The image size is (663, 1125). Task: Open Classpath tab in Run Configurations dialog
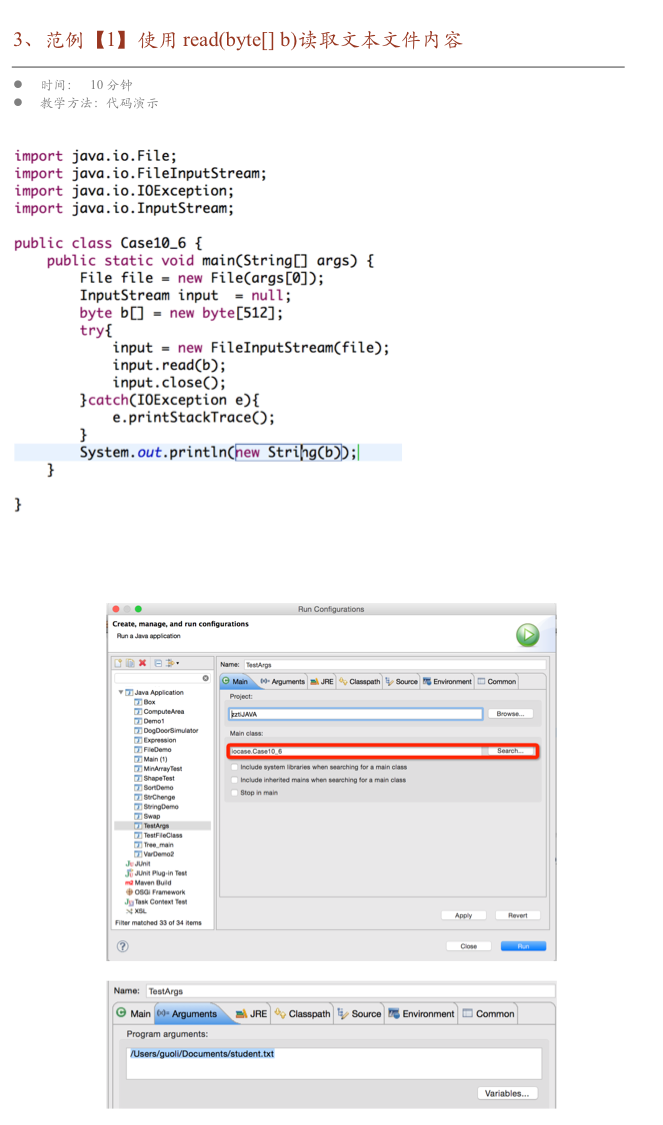[x=359, y=682]
